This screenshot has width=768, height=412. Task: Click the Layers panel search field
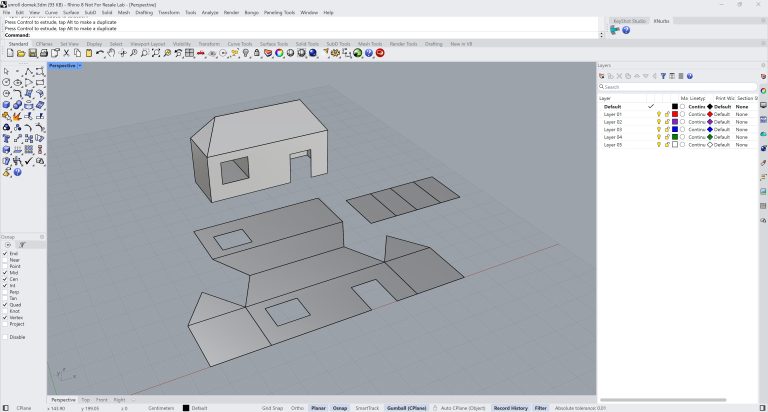coord(677,87)
